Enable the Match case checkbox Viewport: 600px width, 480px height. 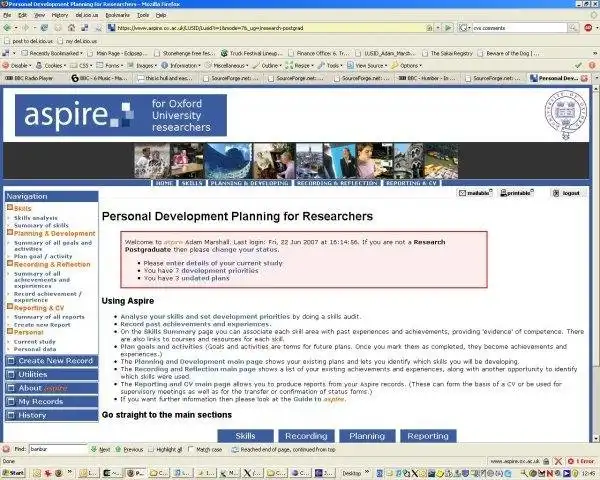coord(191,449)
